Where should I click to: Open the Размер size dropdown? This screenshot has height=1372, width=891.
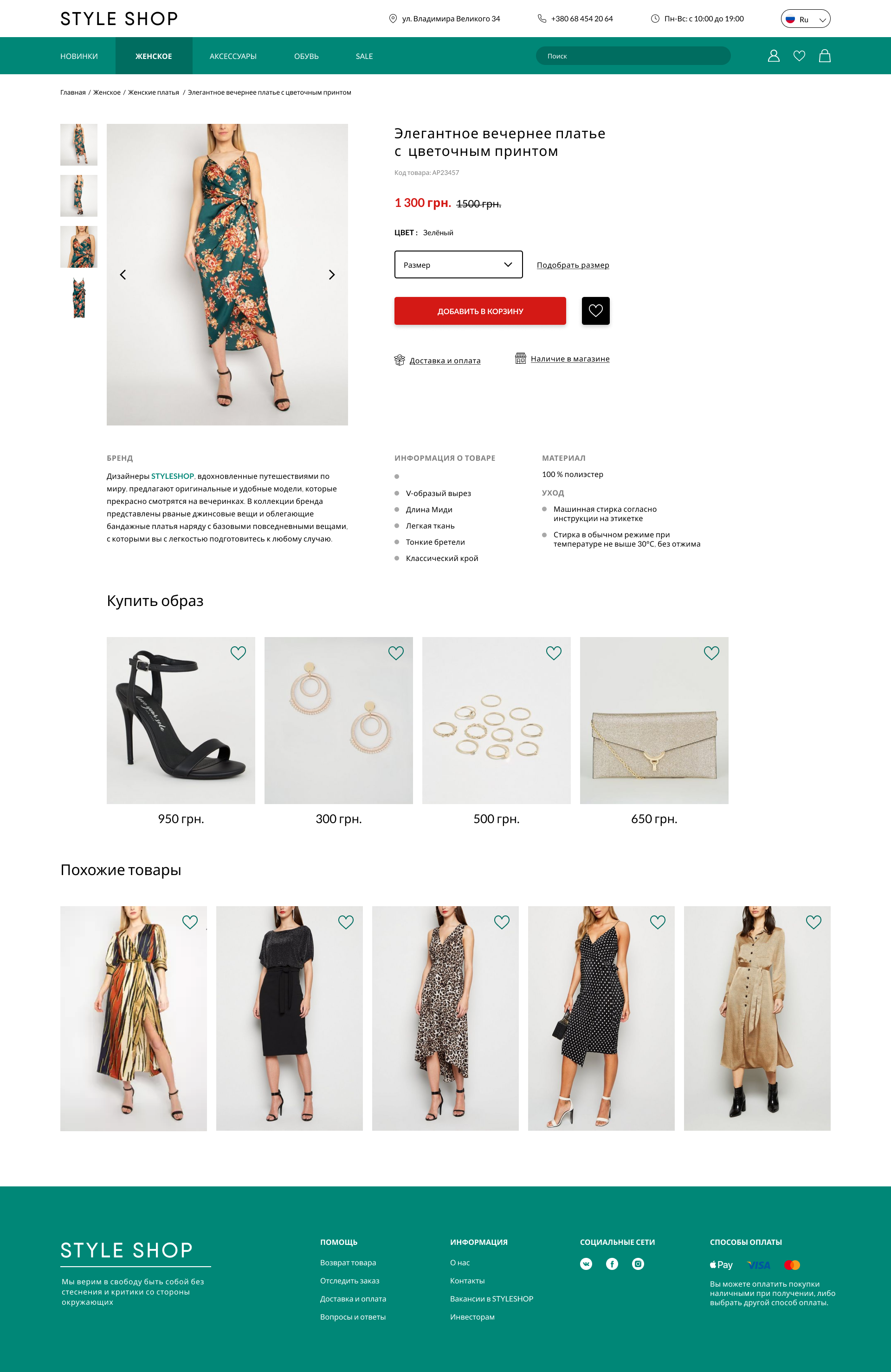tap(458, 264)
